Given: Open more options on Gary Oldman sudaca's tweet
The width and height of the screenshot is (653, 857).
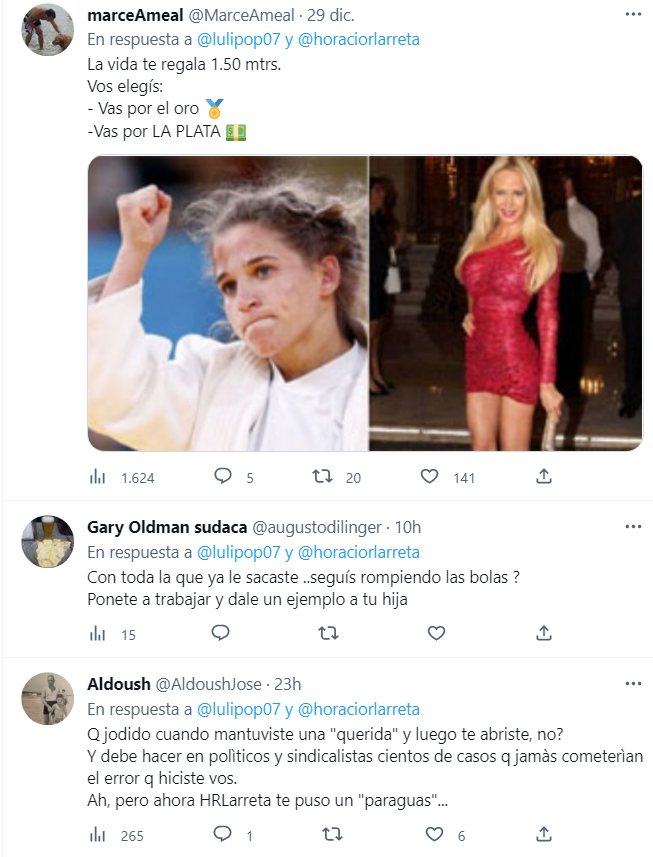Looking at the screenshot, I should pos(632,526).
